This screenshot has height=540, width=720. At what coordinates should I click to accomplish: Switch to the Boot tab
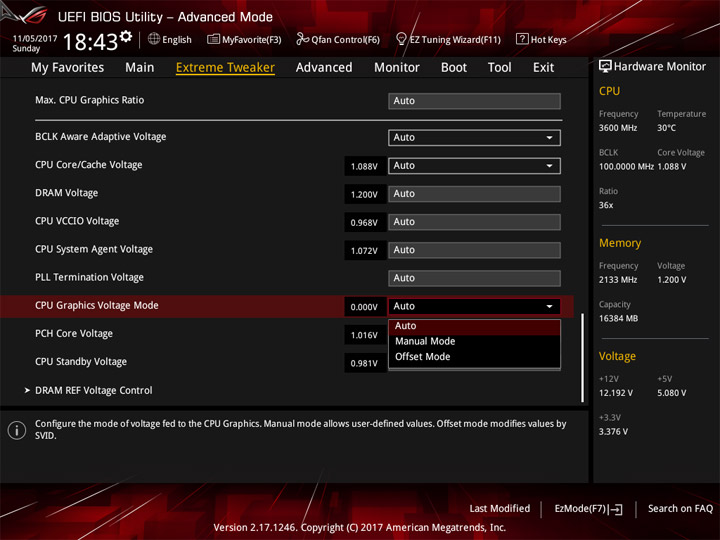pos(454,68)
